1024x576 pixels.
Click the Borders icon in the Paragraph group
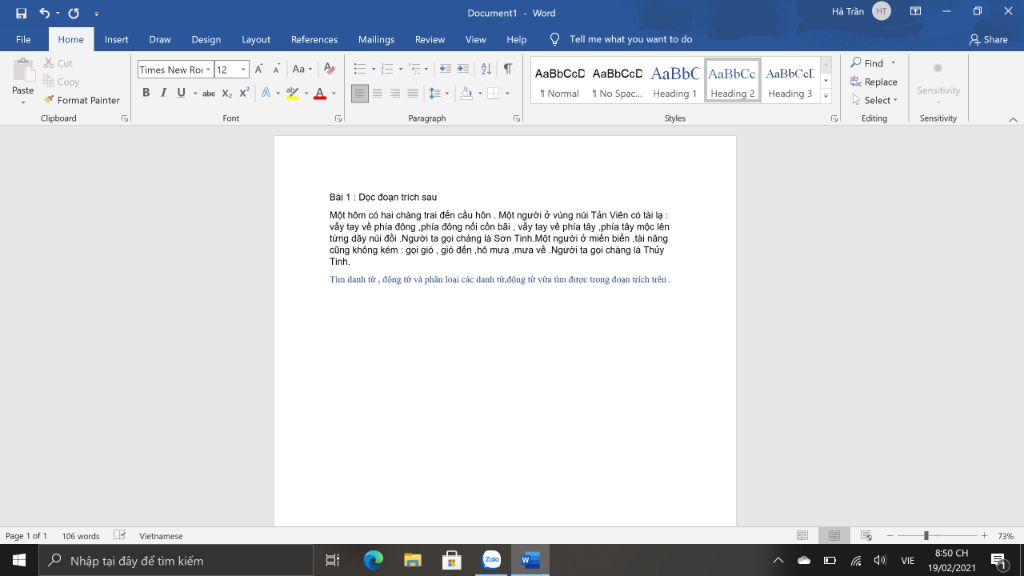[x=494, y=93]
